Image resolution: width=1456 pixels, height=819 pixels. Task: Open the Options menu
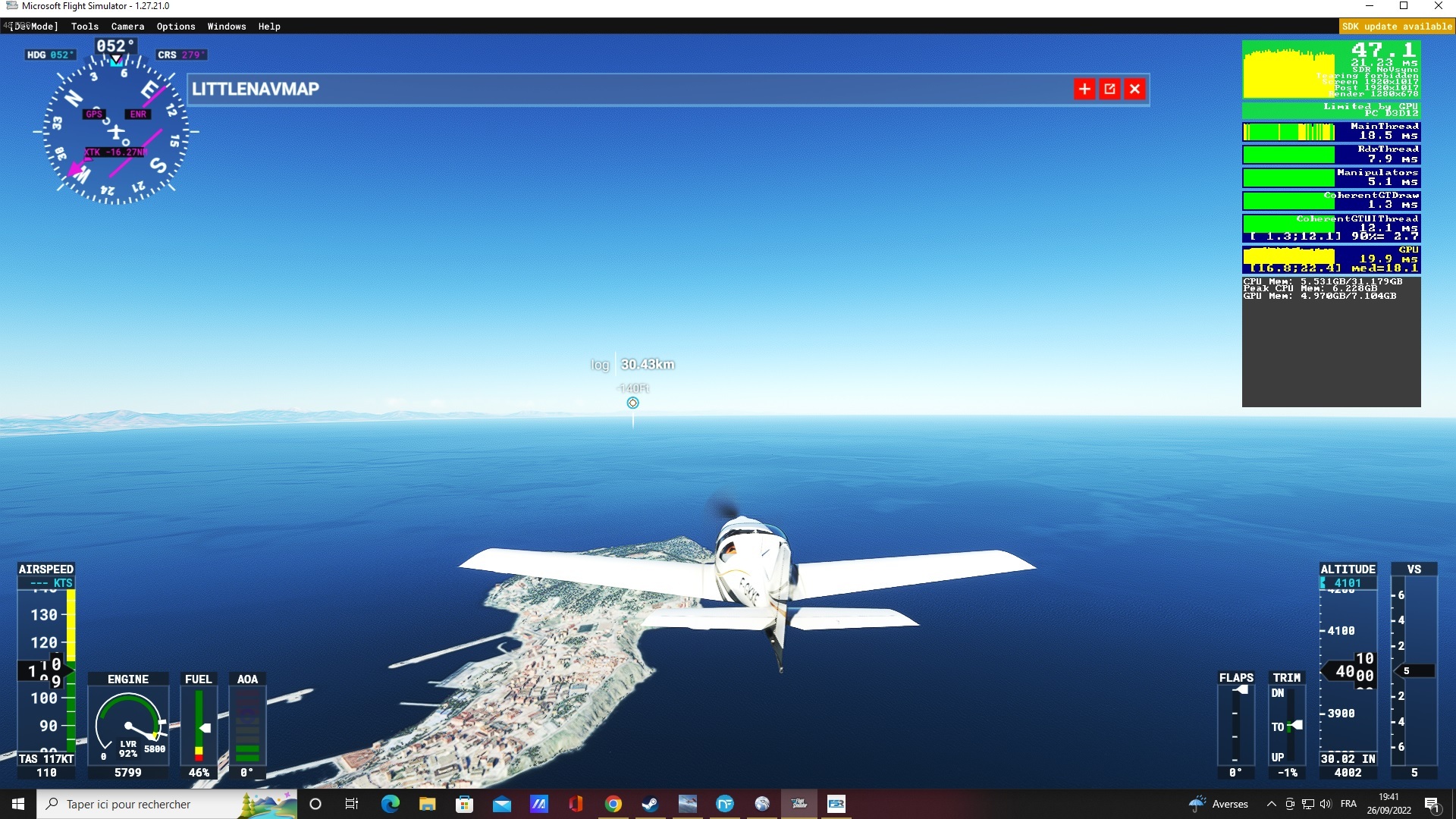(x=176, y=27)
